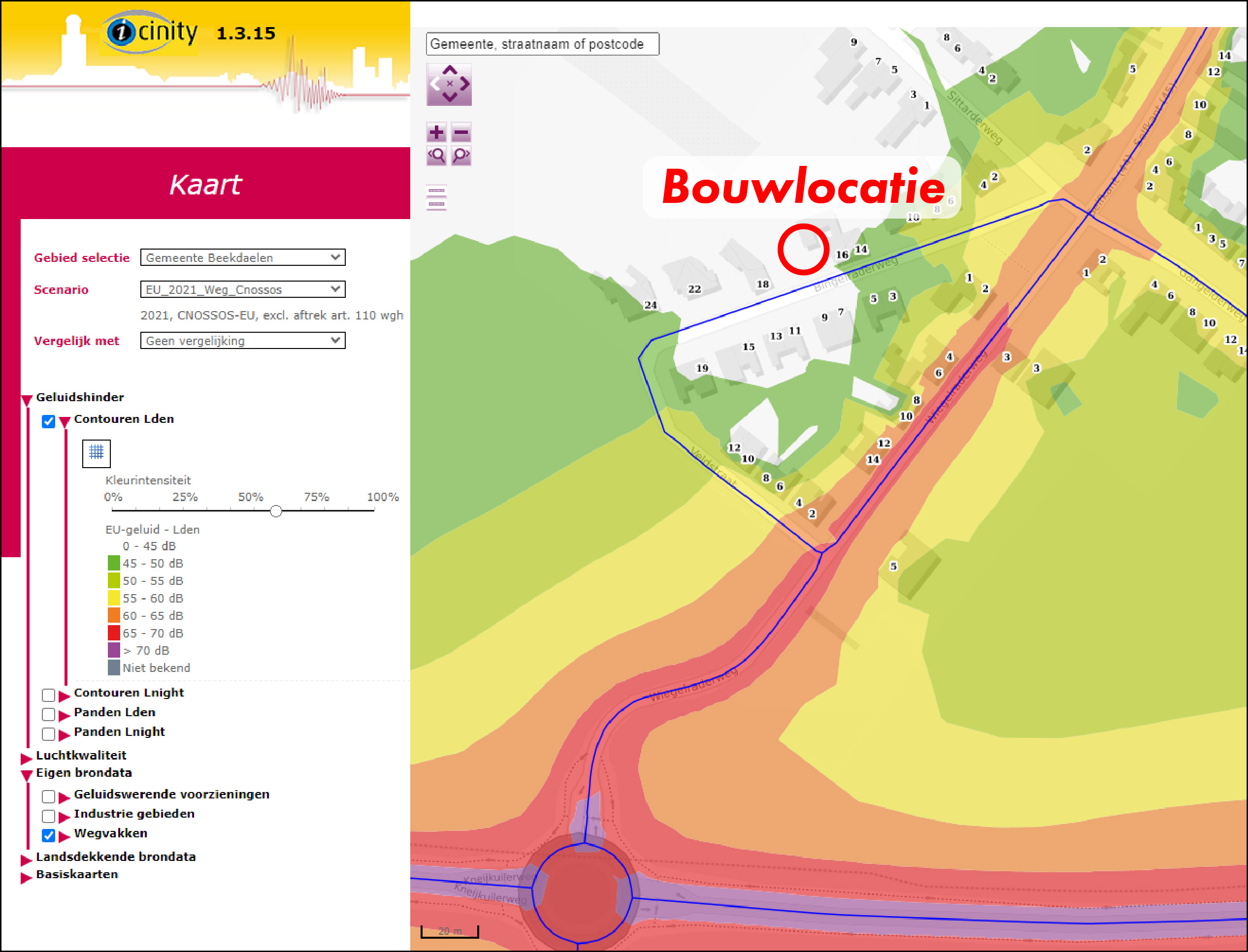Screen dimensions: 1248x952
Task: Enable the Panden Lden checkbox
Action: [48, 714]
